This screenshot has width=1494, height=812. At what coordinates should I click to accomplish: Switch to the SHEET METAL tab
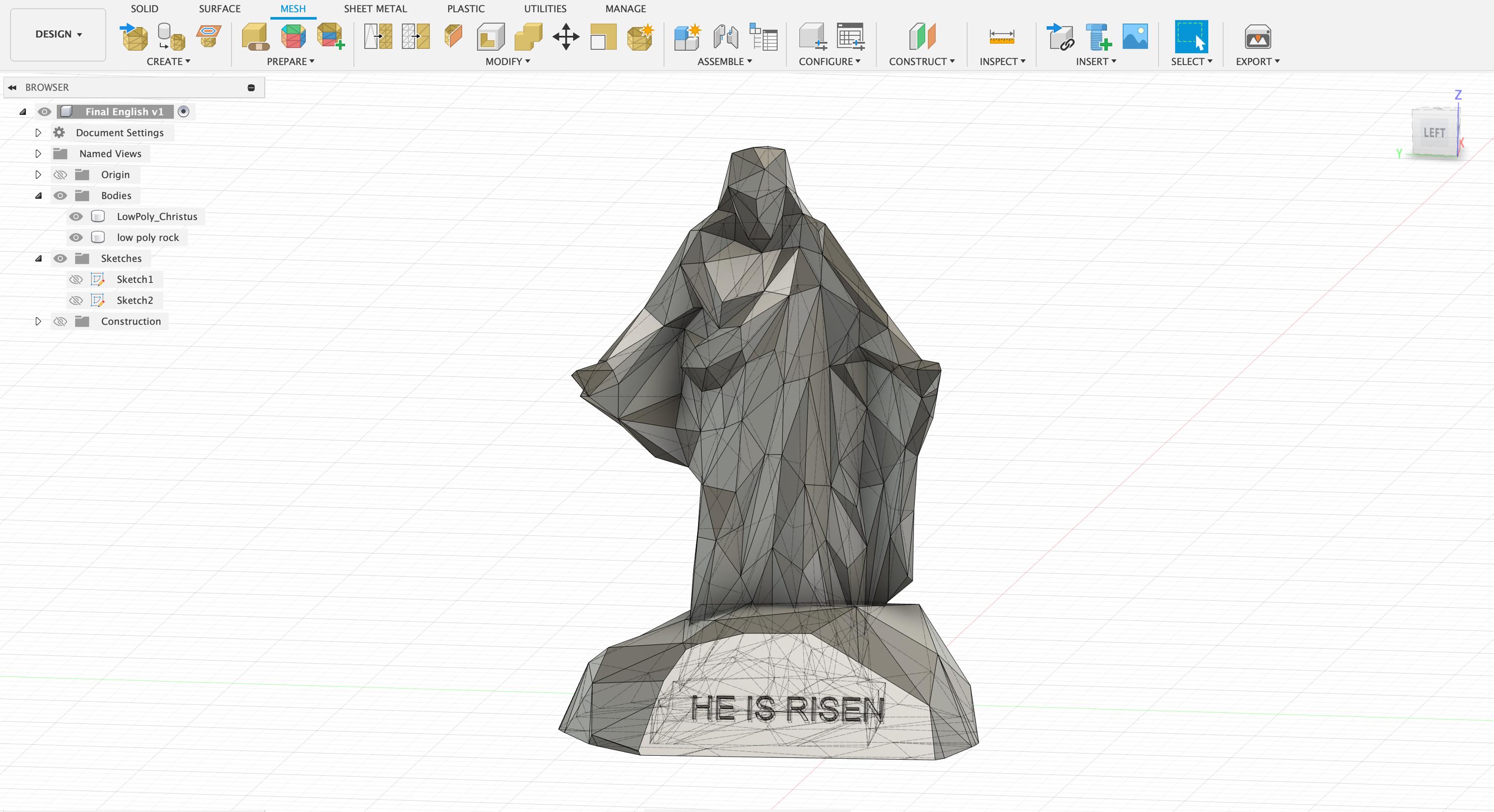375,8
